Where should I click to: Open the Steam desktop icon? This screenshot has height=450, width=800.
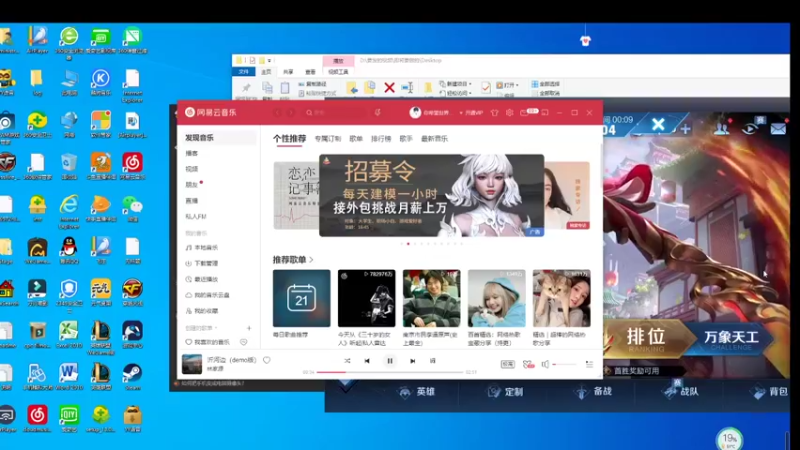[132, 377]
